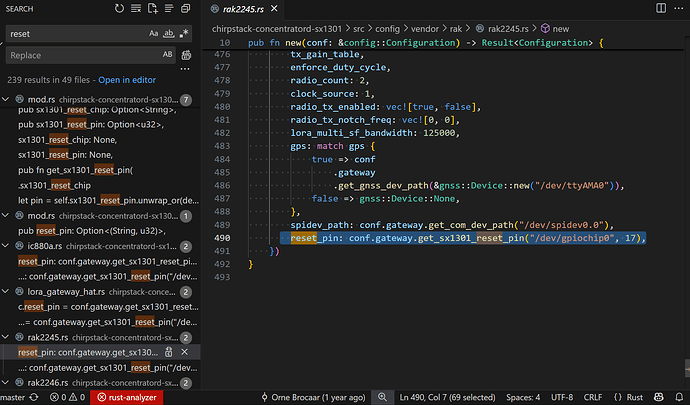Click the Replace All icon
The image size is (690, 405).
click(x=186, y=55)
